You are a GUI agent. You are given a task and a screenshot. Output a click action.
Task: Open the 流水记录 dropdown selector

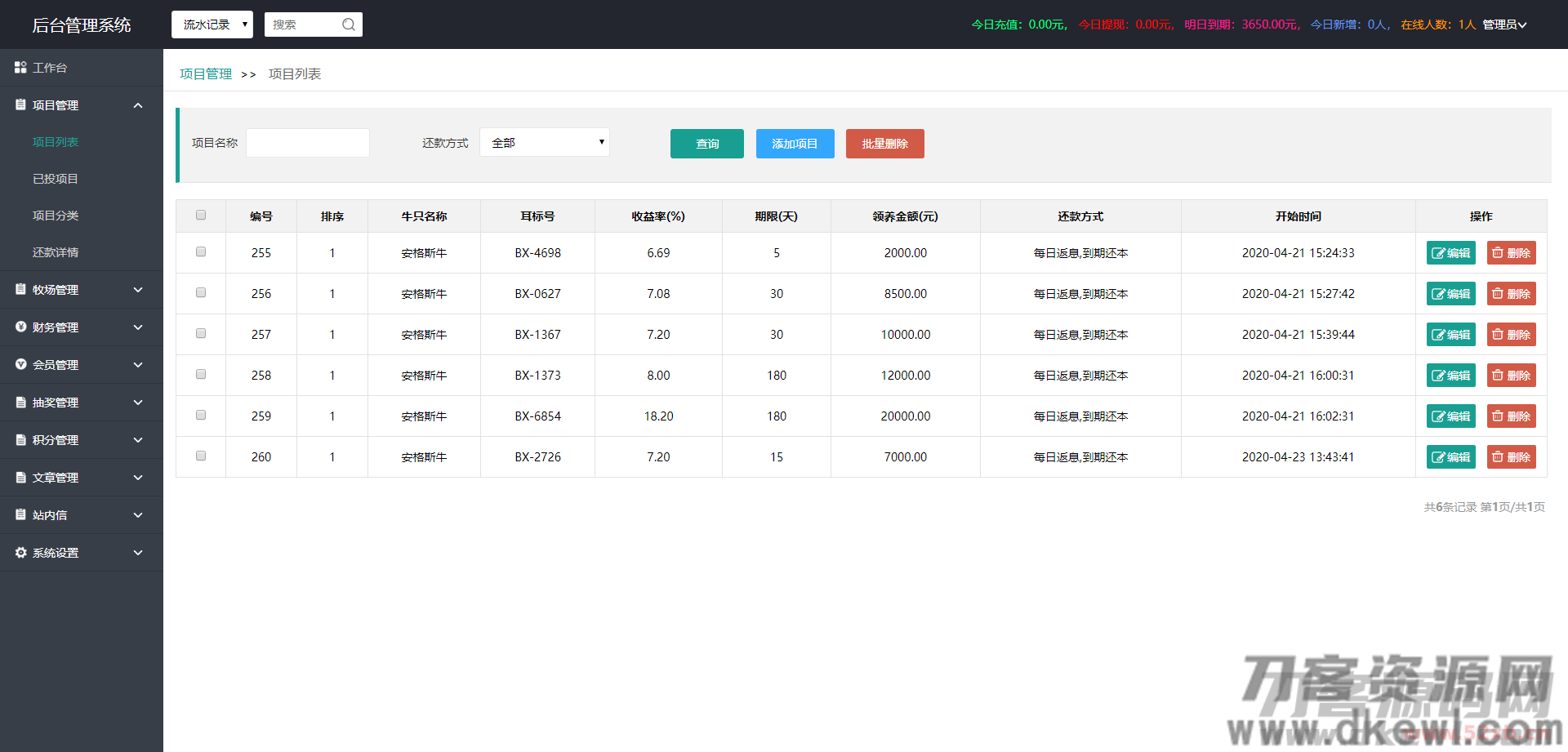tap(212, 24)
